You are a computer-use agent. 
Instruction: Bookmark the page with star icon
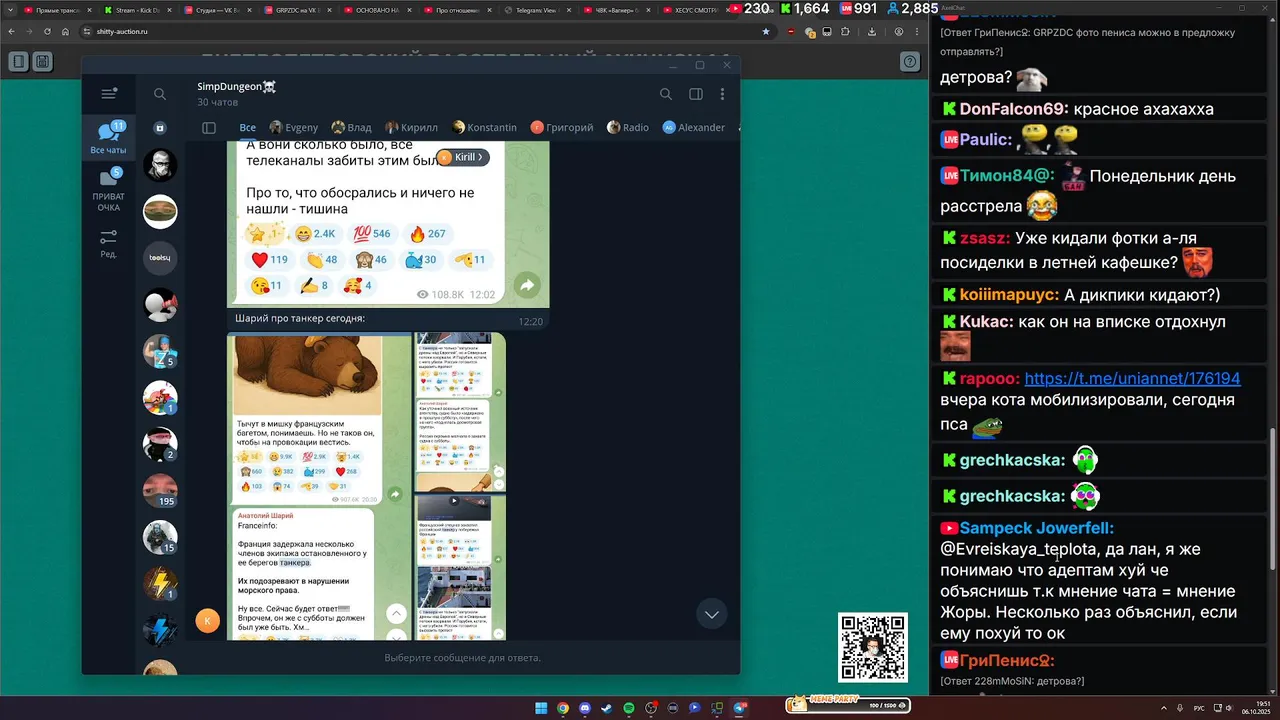[x=766, y=32]
